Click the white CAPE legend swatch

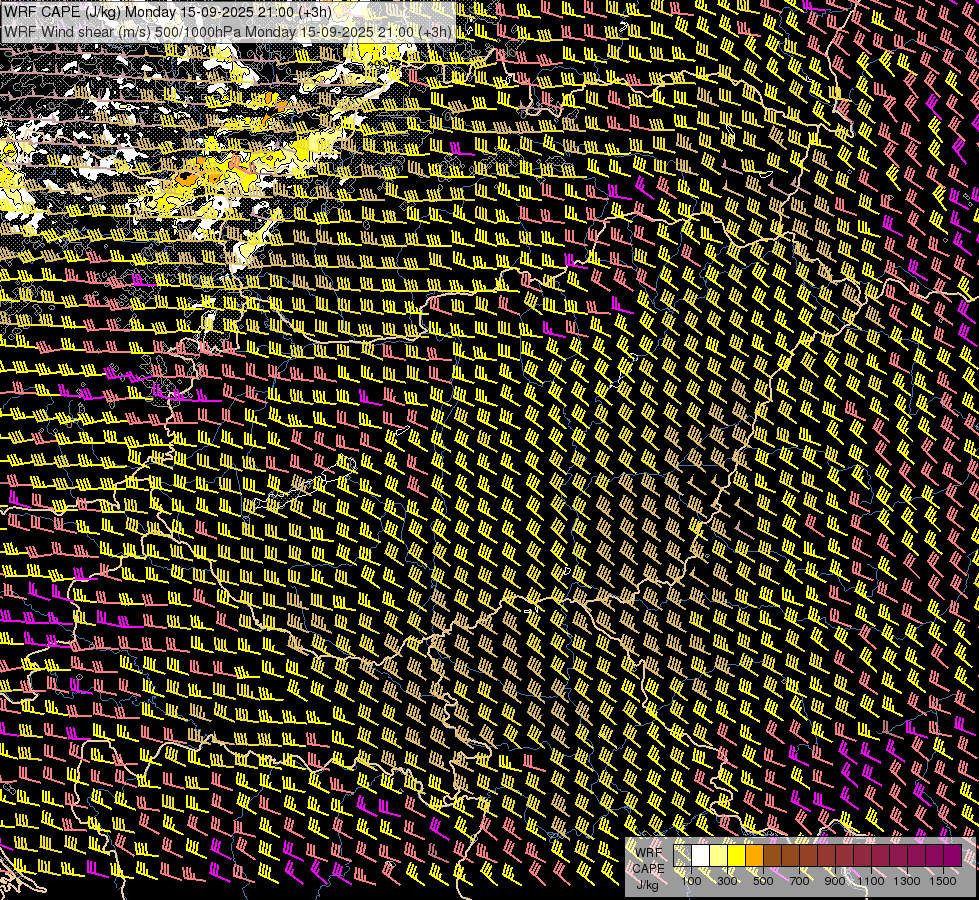coord(701,855)
